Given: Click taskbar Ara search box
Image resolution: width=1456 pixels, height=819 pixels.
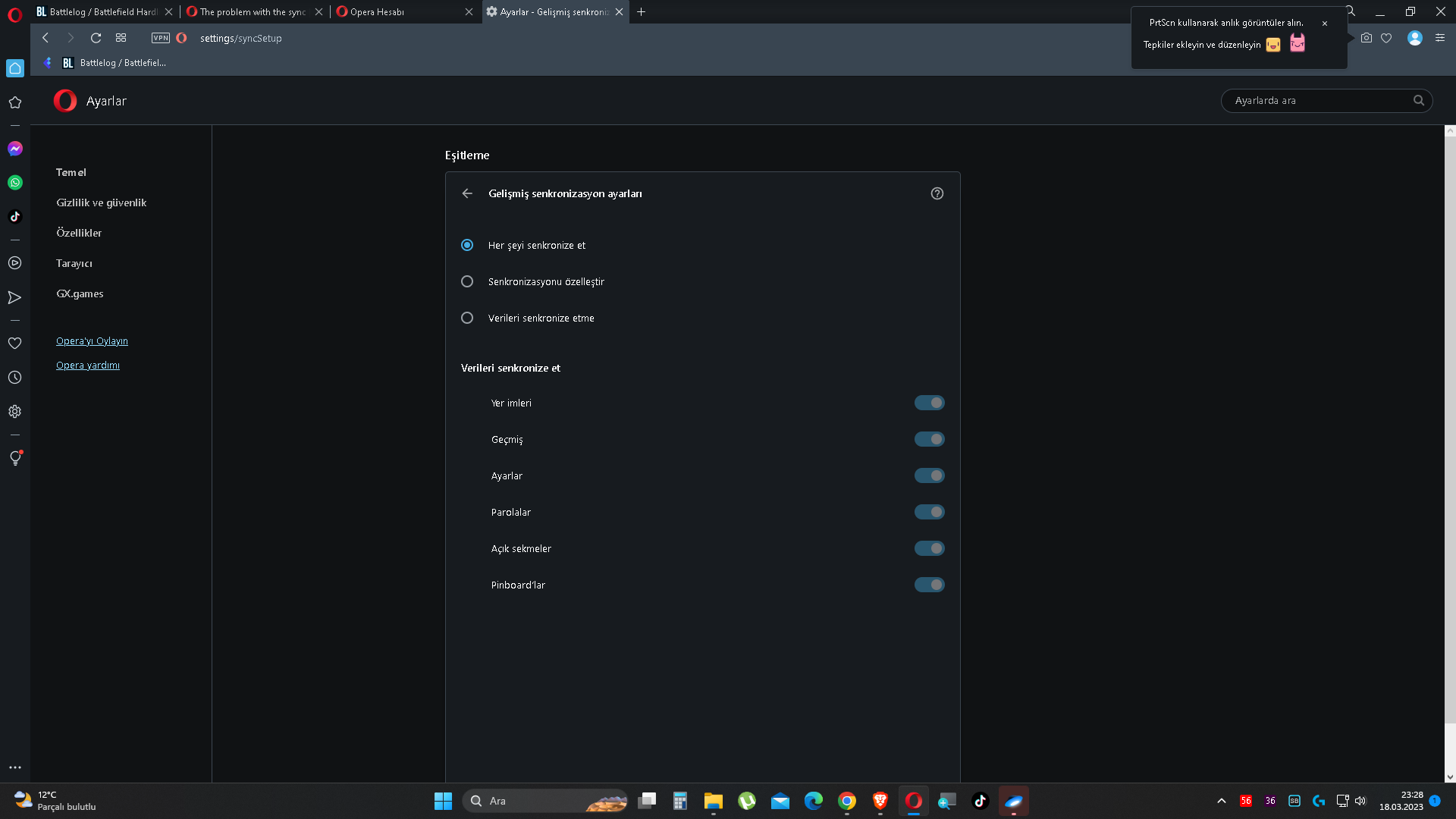Looking at the screenshot, I should (545, 801).
